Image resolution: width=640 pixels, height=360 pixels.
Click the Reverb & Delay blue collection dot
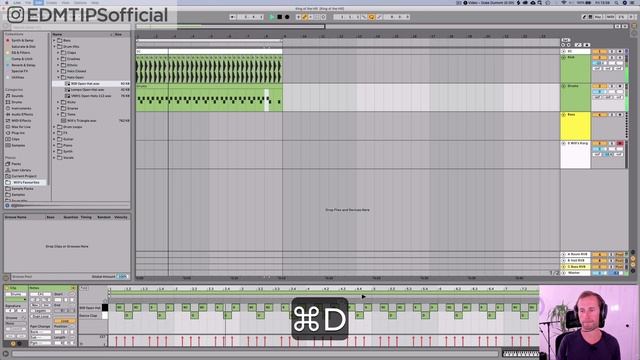pyautogui.click(x=7, y=65)
